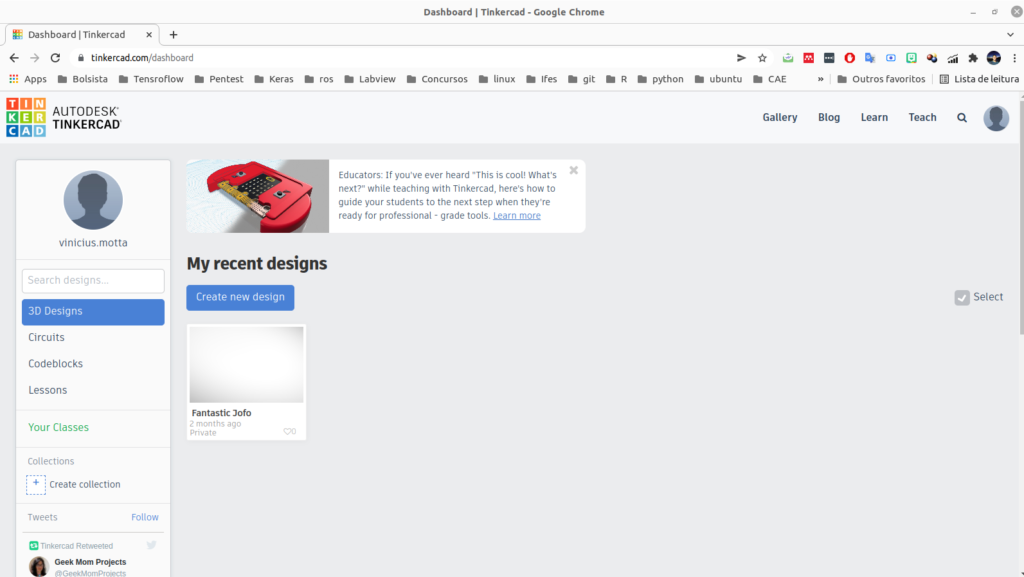This screenshot has width=1024, height=577.
Task: Click the Create collection link
Action: (85, 484)
